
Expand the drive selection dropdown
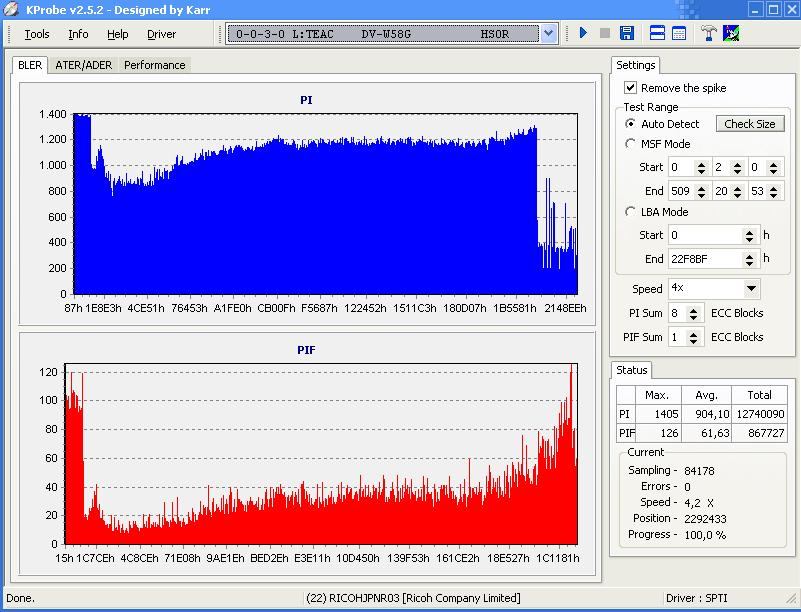(x=548, y=34)
